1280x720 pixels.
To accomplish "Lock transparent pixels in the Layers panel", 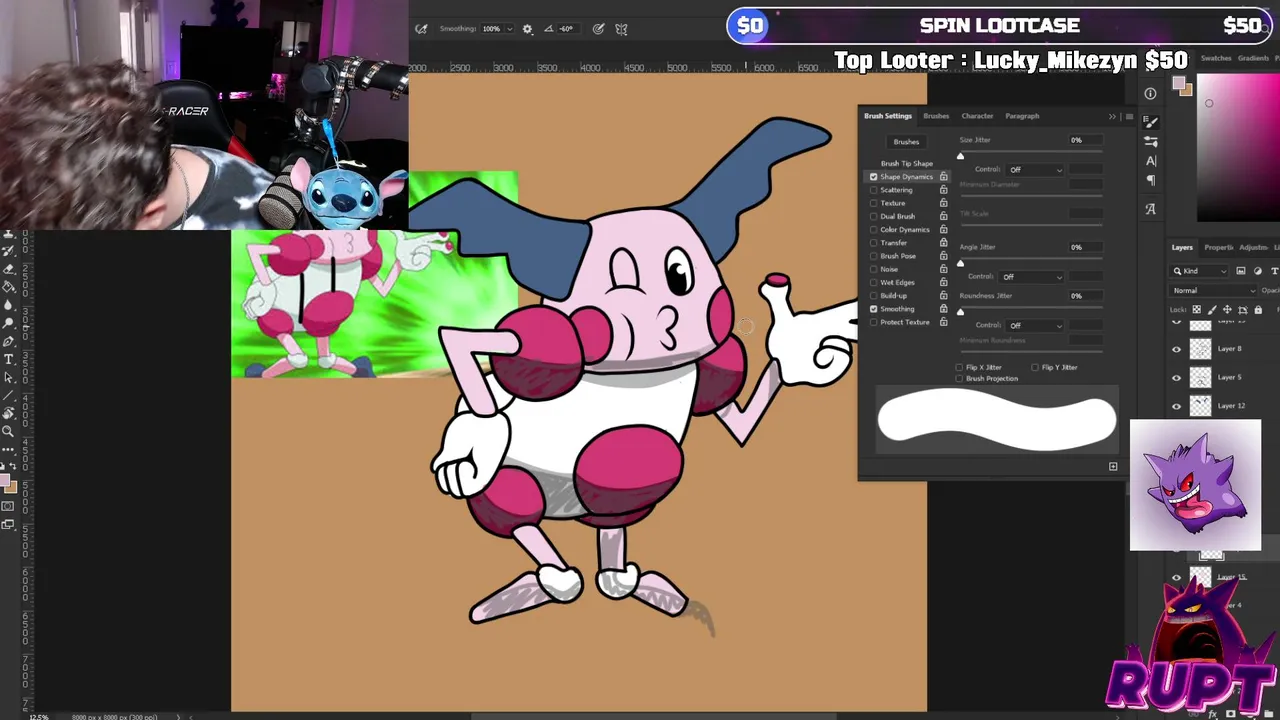I will pos(1196,310).
